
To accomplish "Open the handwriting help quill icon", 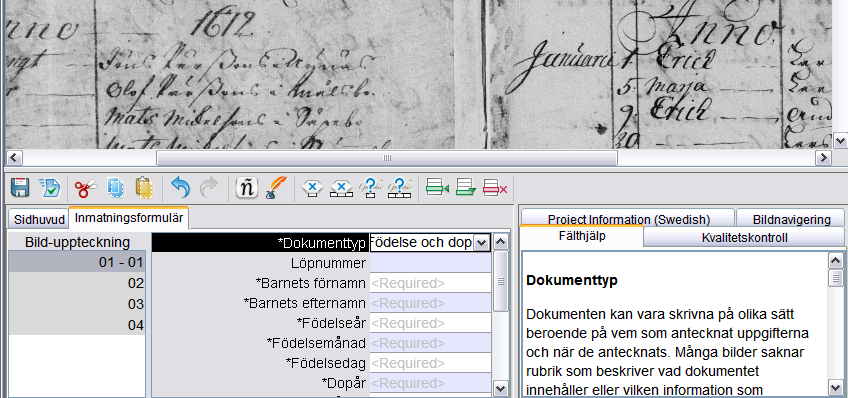I will (275, 188).
